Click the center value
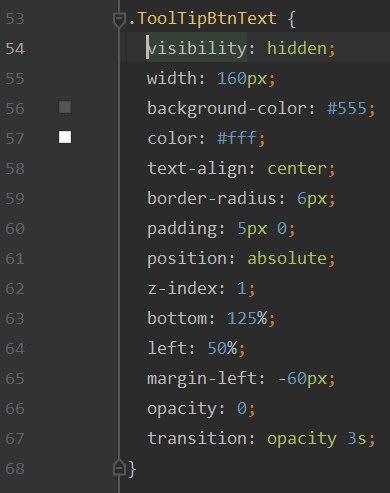Screen dimensions: 390x493 (297, 169)
